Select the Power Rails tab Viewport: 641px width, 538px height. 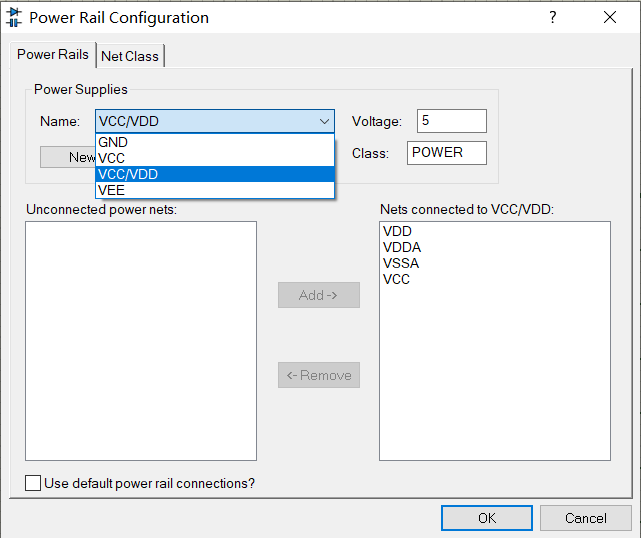pos(53,54)
